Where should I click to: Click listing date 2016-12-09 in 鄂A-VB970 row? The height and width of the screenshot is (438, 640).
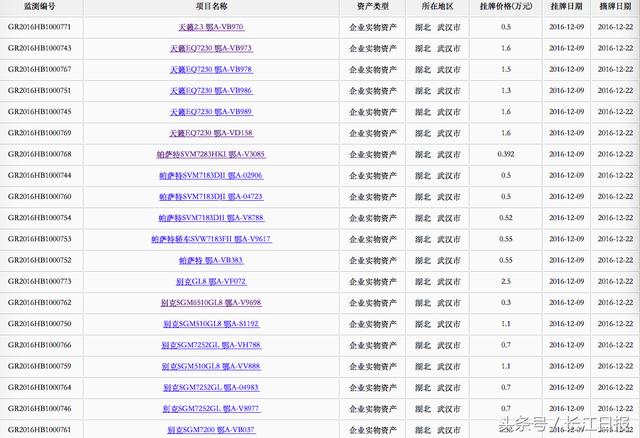(567, 27)
